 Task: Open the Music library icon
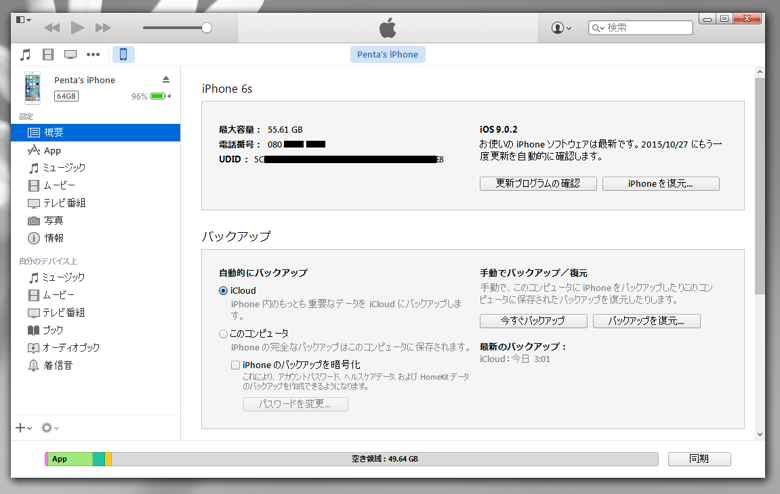25,55
